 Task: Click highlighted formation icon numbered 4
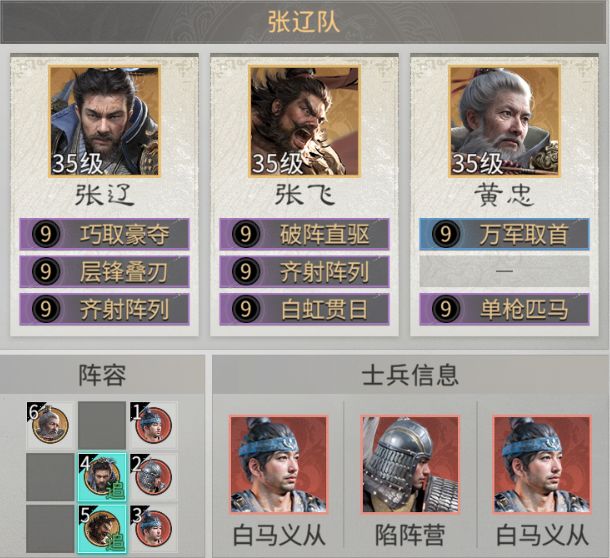click(102, 477)
